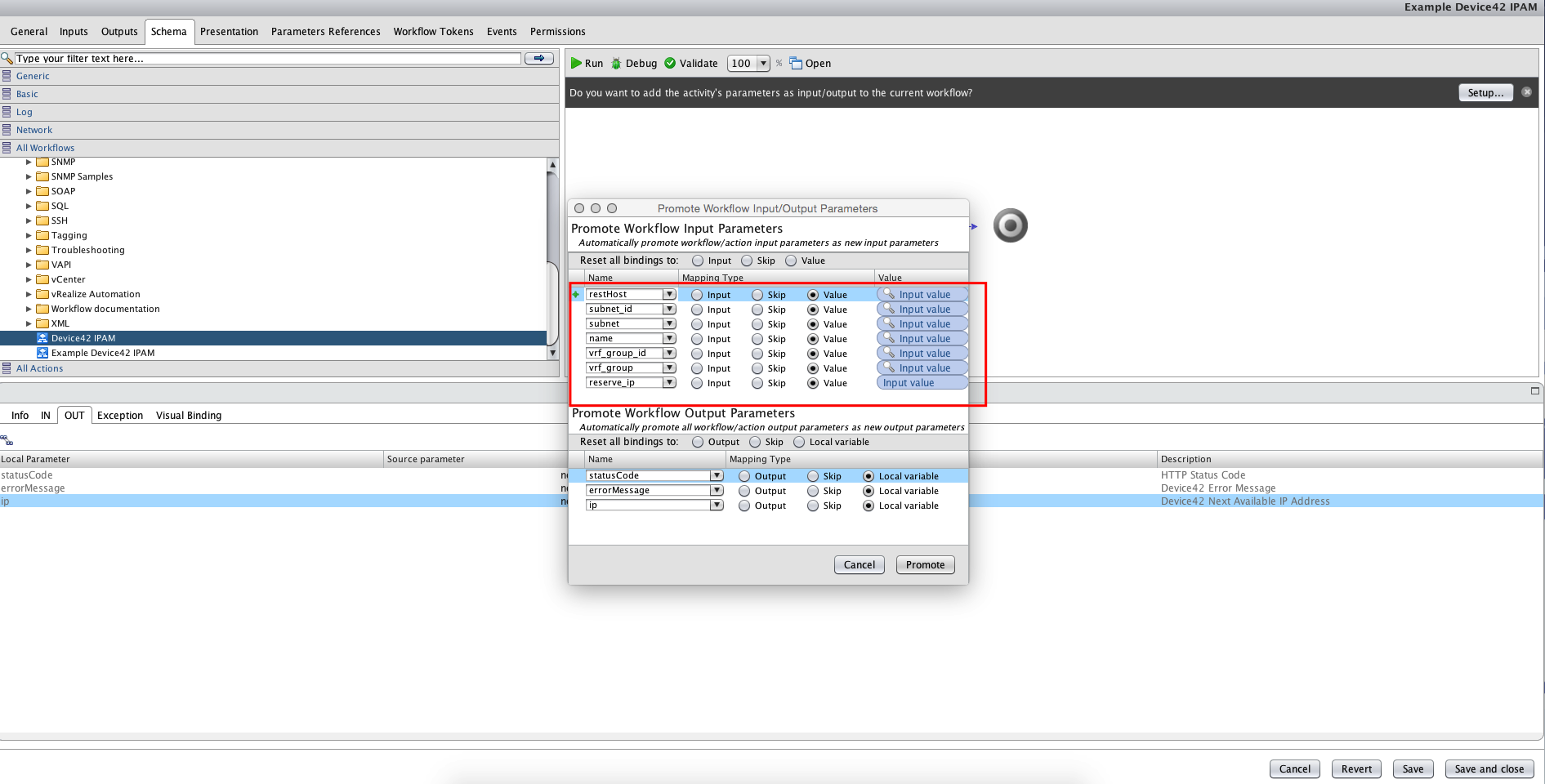The width and height of the screenshot is (1545, 784).
Task: Click the Troubleshooting folder icon
Action: click(x=42, y=250)
